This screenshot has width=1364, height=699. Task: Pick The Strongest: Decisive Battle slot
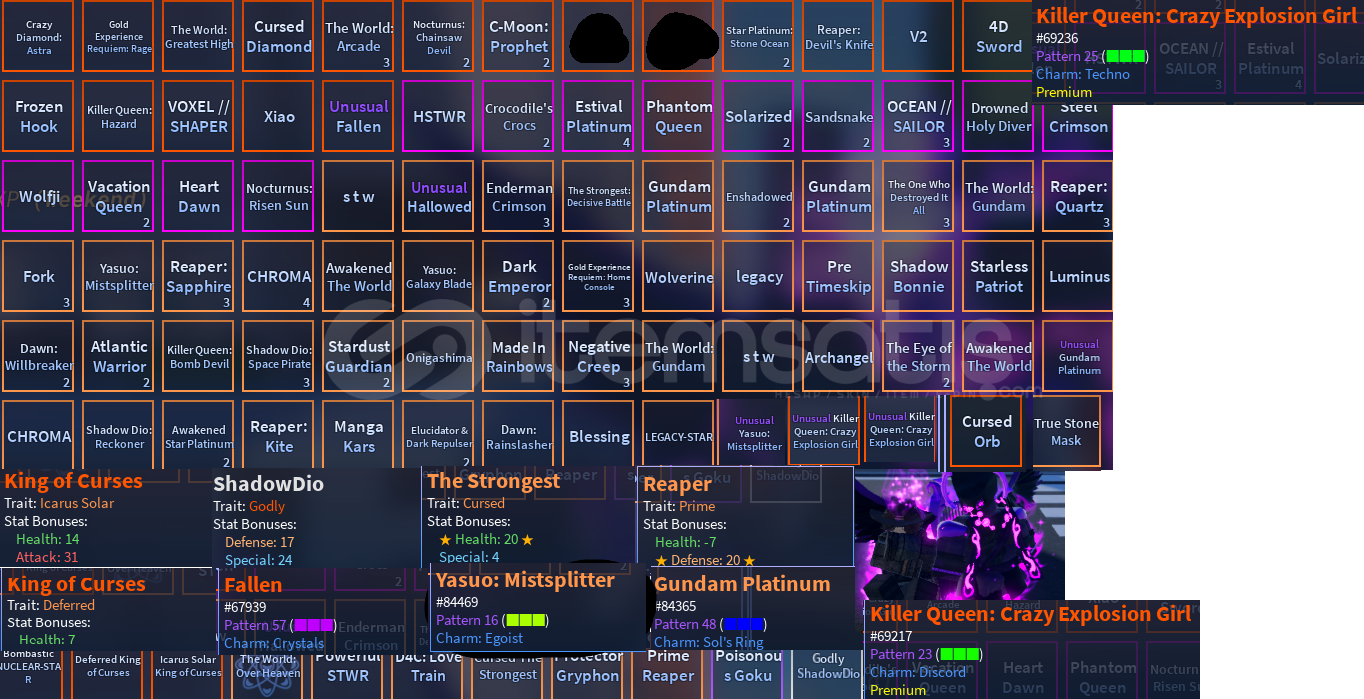[x=599, y=196]
